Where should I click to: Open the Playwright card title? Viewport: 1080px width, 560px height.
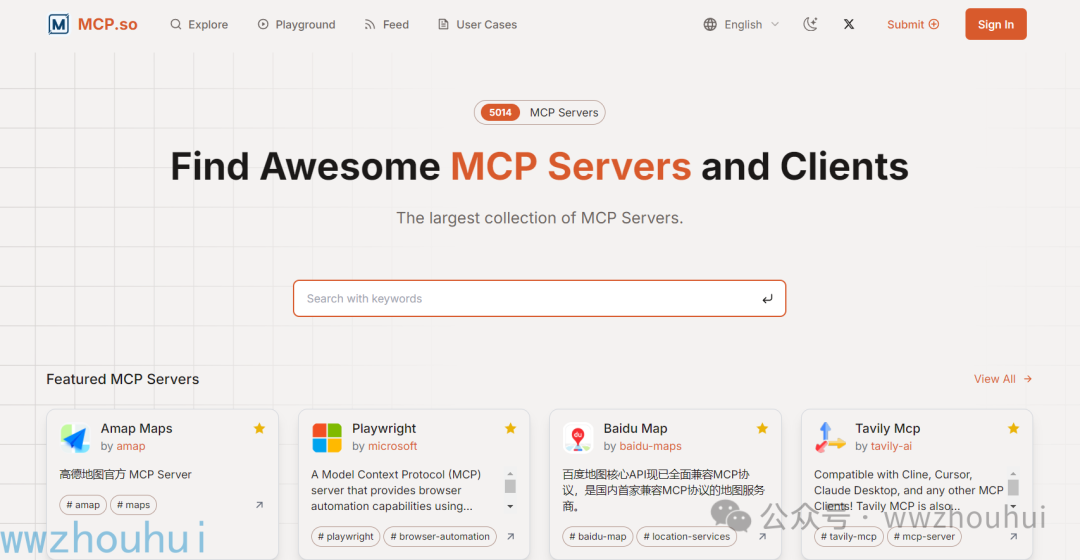pyautogui.click(x=384, y=428)
